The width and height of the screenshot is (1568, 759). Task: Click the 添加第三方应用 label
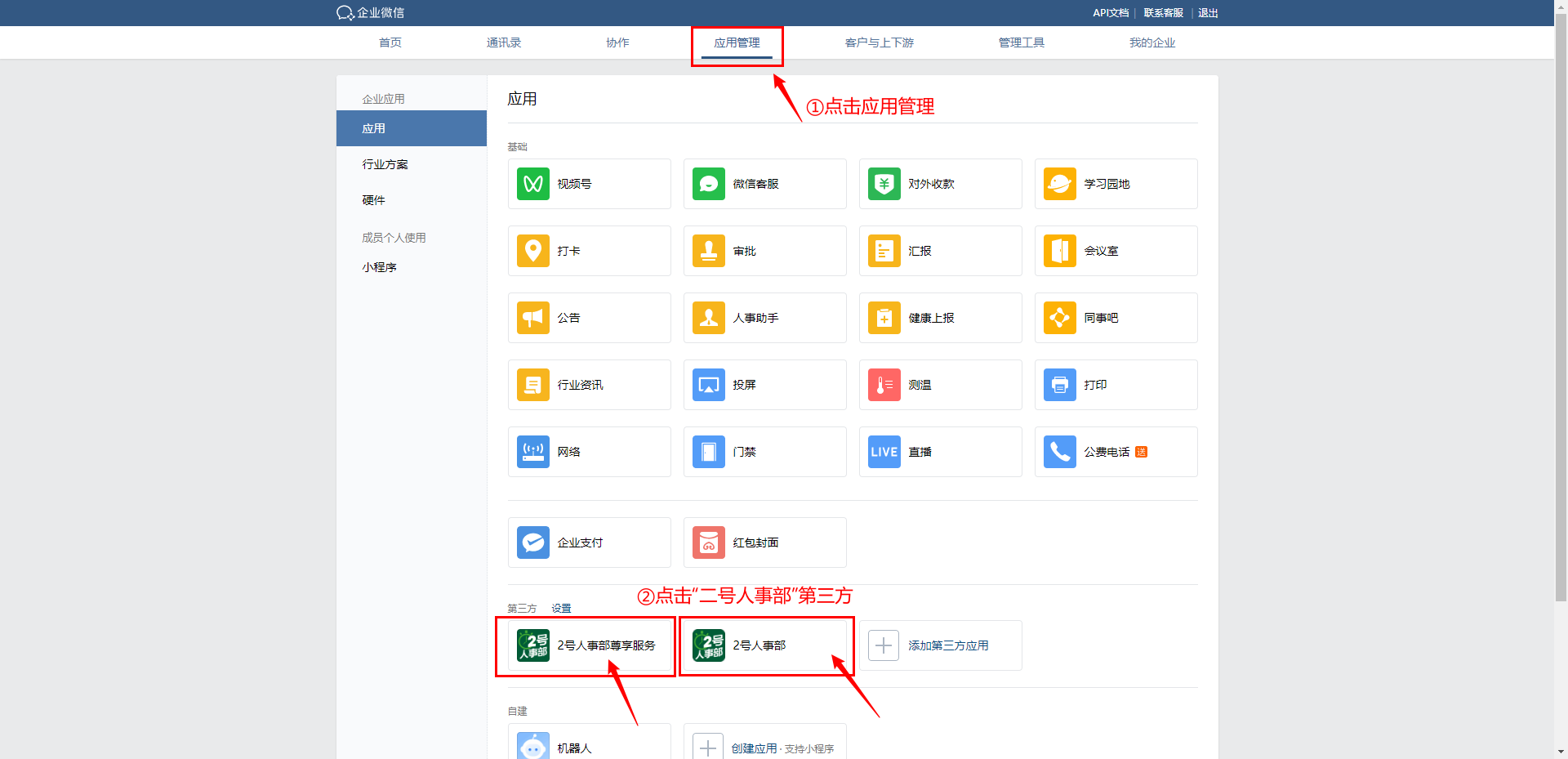tap(948, 645)
